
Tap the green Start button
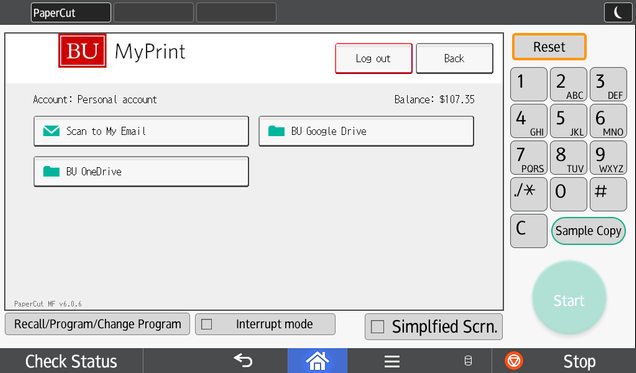pos(569,298)
